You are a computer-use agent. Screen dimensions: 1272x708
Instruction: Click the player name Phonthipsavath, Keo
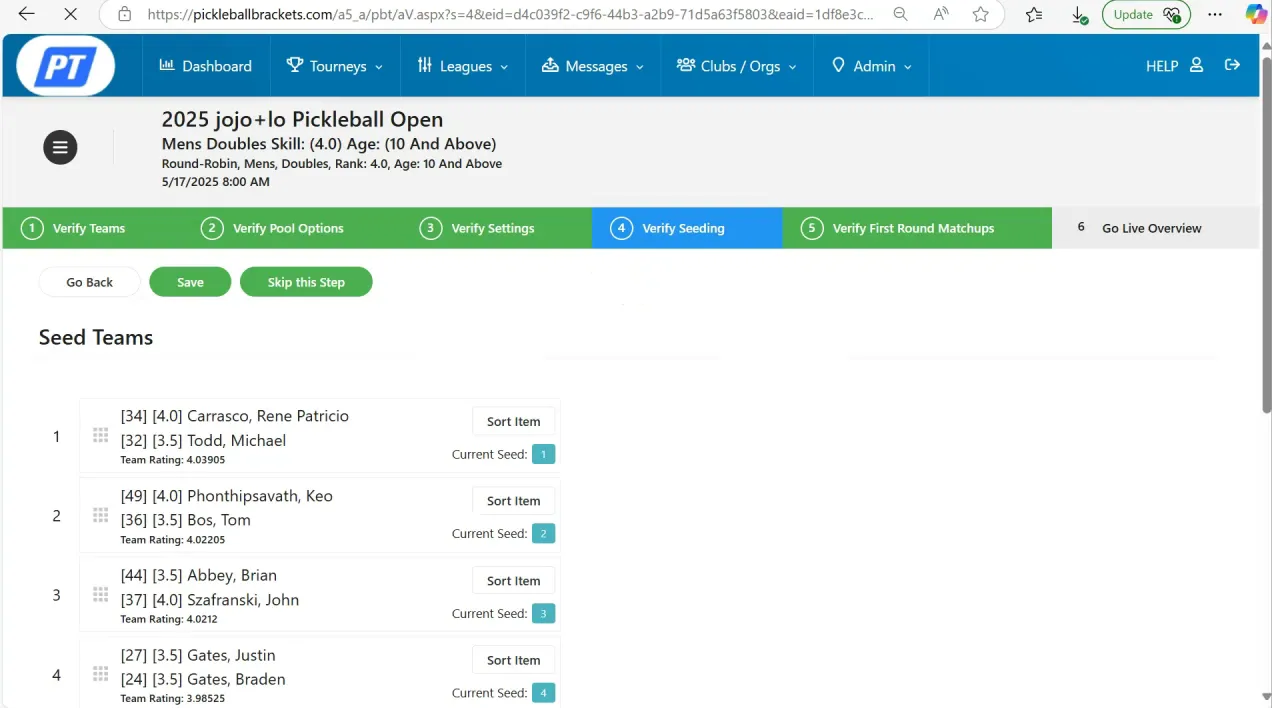(x=260, y=496)
